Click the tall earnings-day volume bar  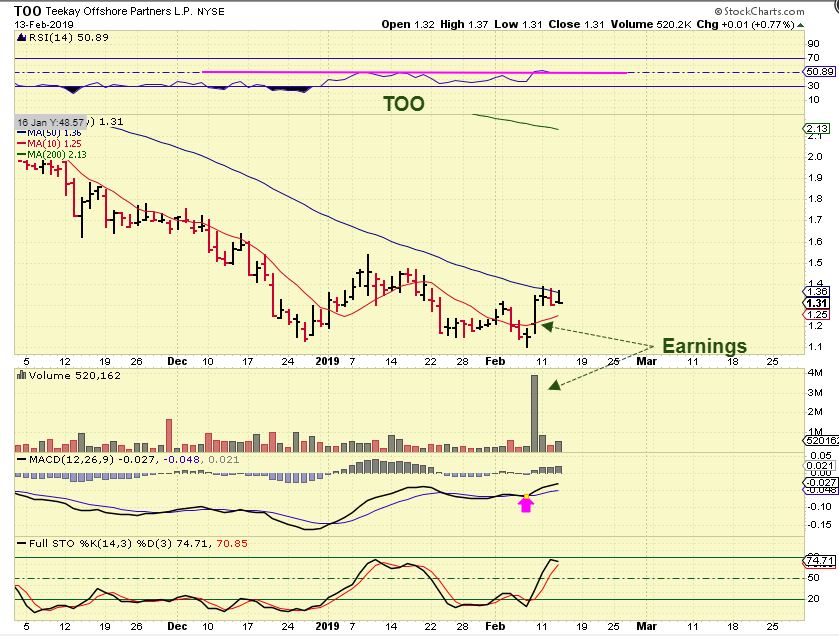(x=534, y=413)
